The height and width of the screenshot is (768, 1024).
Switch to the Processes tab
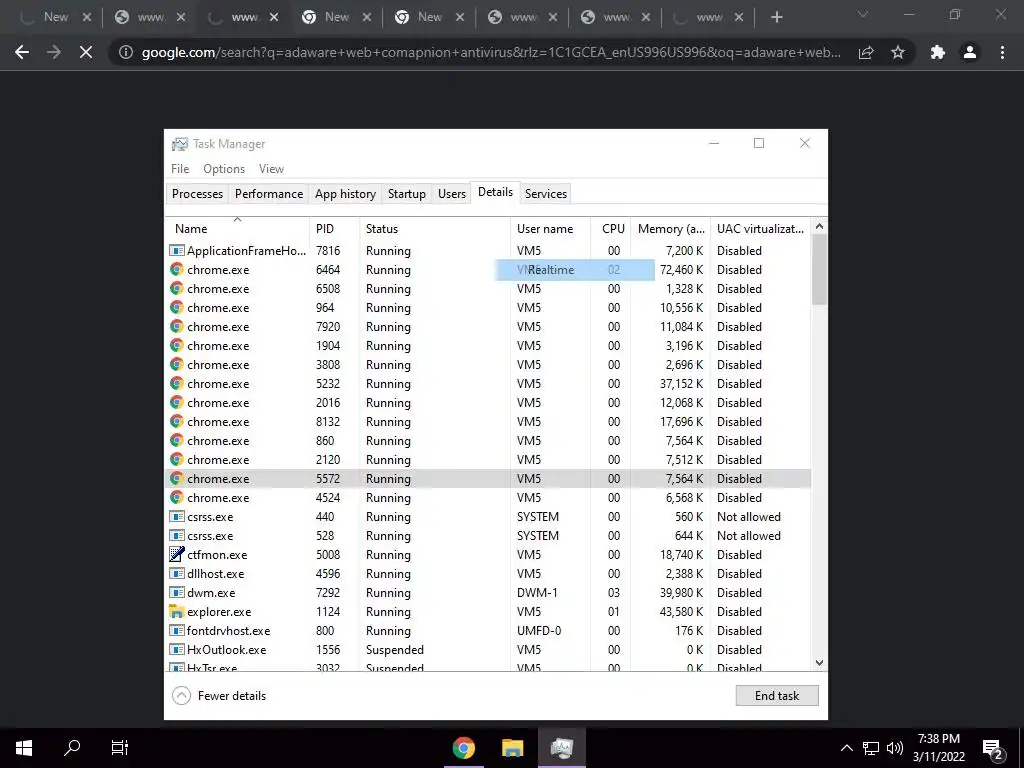point(197,194)
